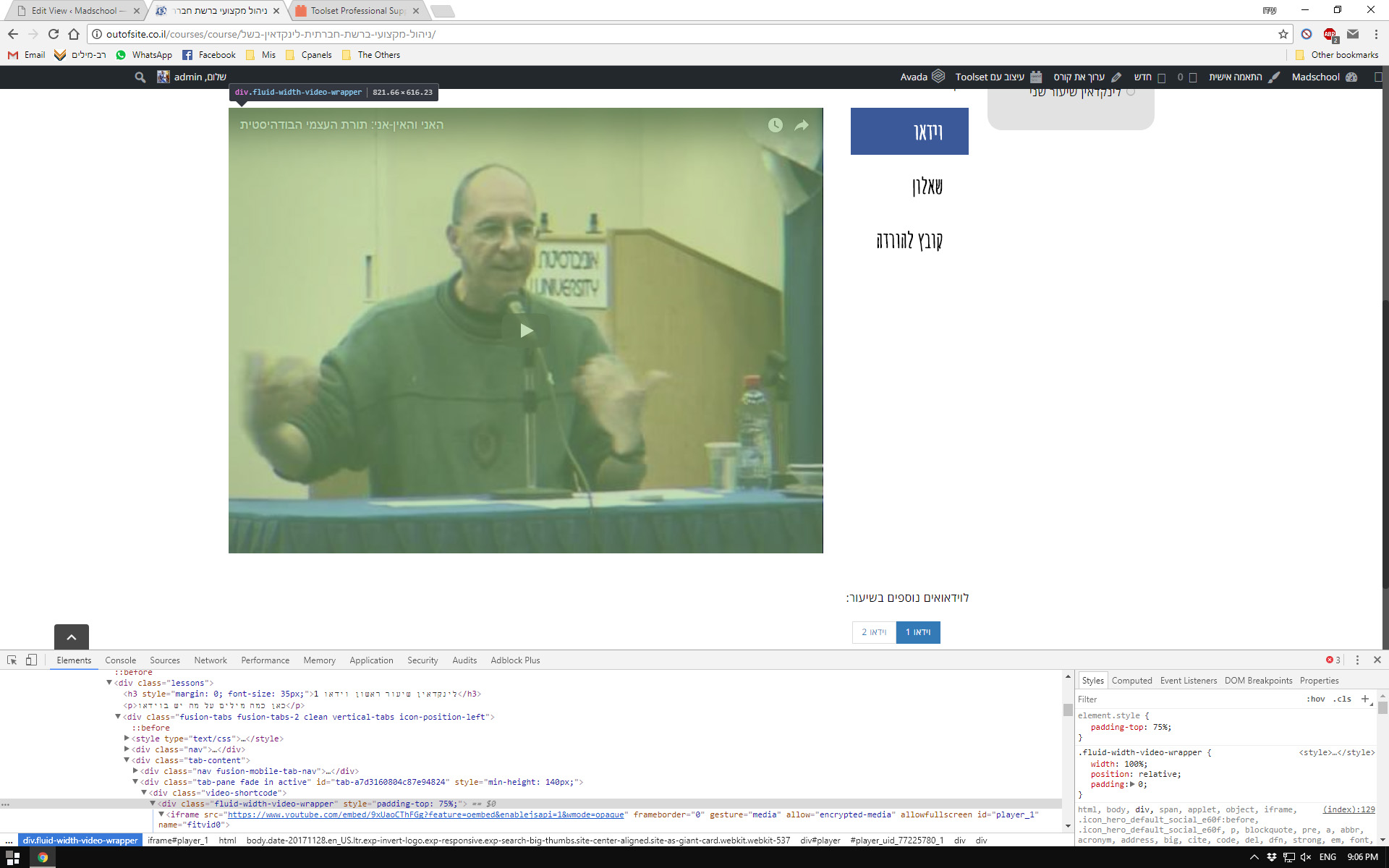Show the 3 console errors
1389x868 pixels.
[1333, 660]
